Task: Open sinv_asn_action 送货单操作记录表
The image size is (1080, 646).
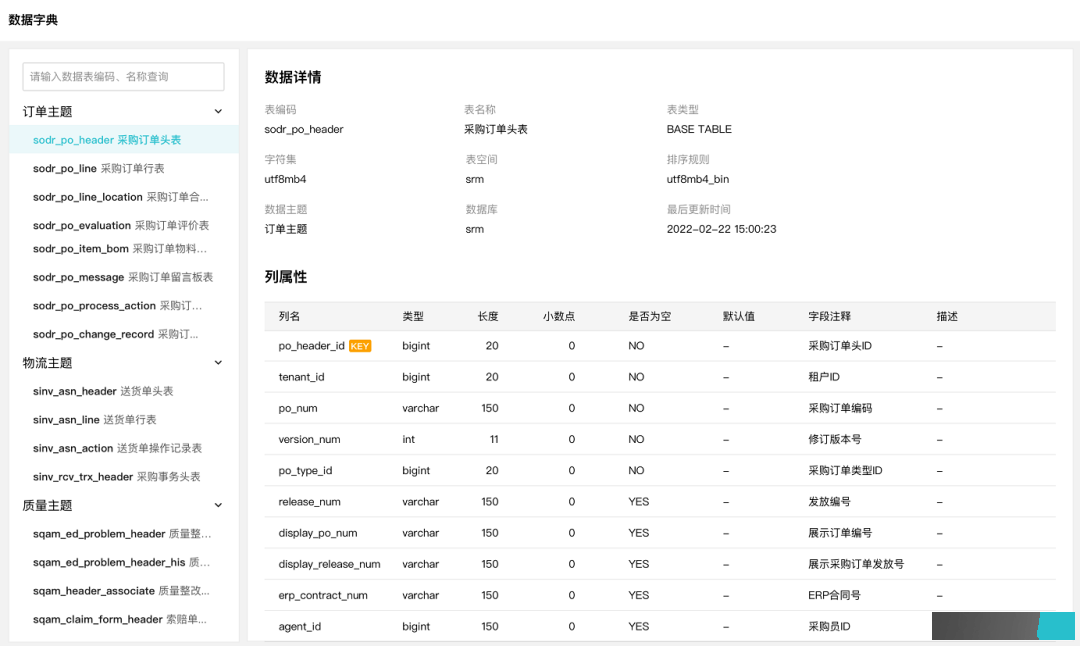Action: (x=117, y=448)
